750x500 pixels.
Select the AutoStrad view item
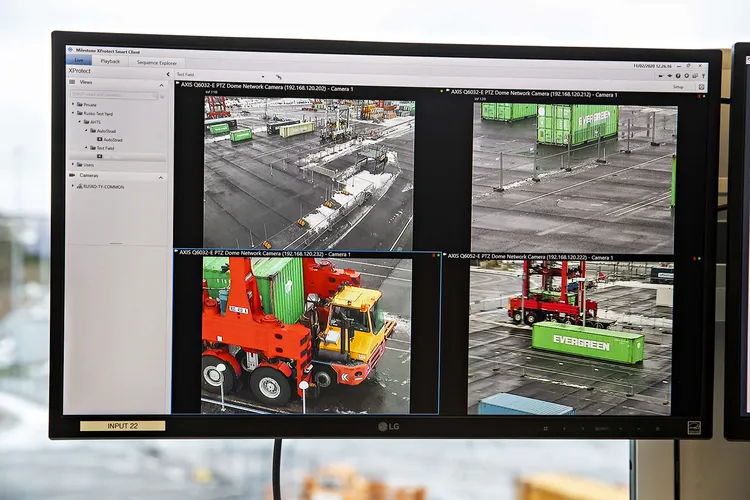tap(110, 139)
